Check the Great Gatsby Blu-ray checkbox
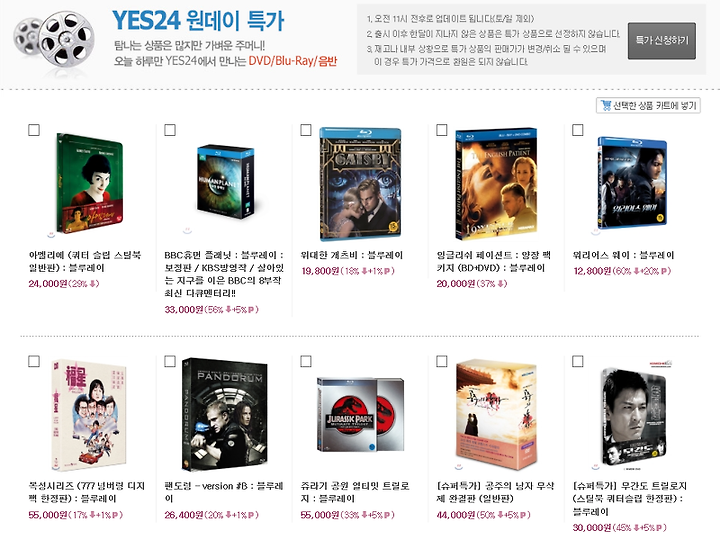The image size is (720, 540). (x=306, y=130)
